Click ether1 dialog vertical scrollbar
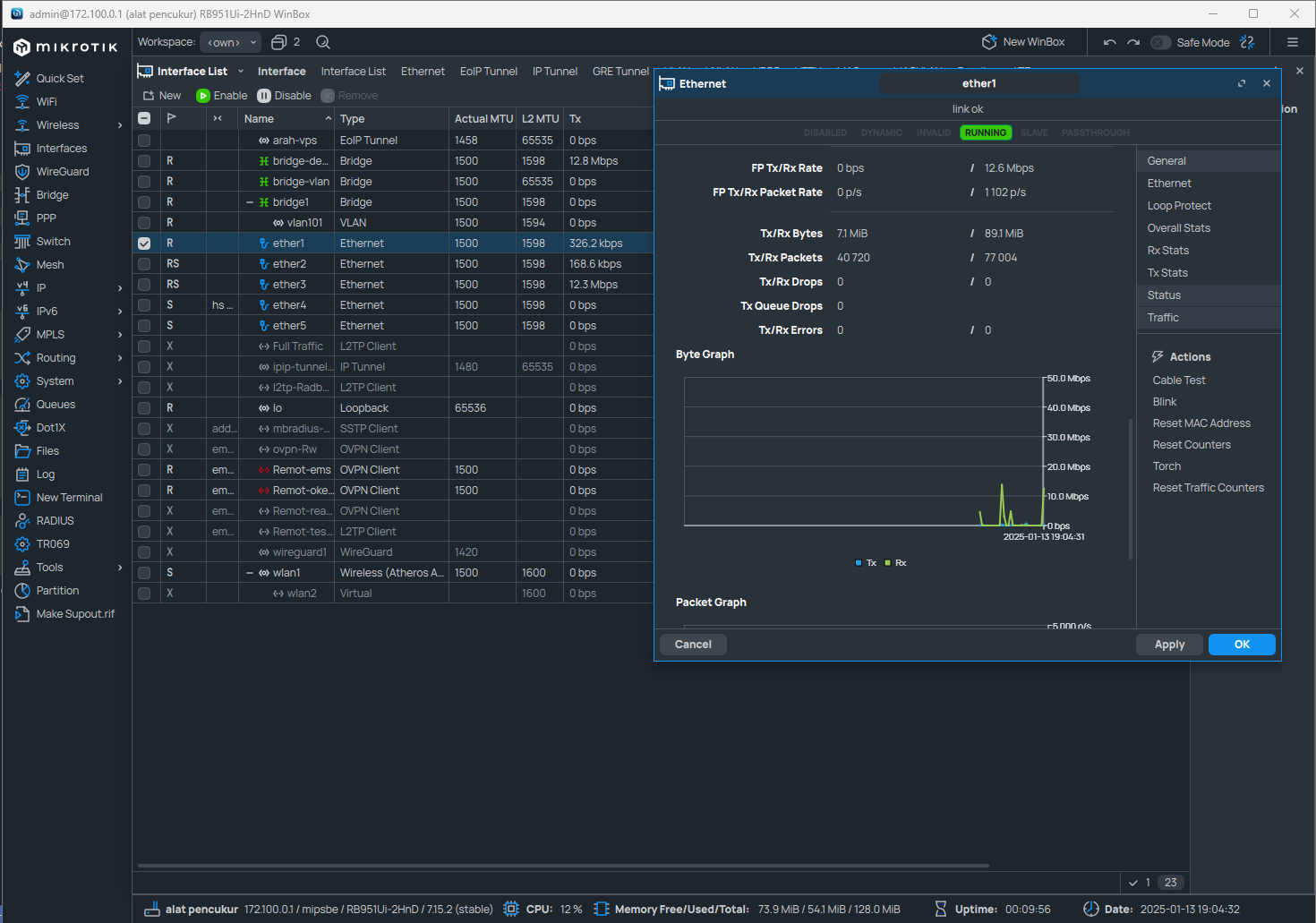 point(1131,488)
